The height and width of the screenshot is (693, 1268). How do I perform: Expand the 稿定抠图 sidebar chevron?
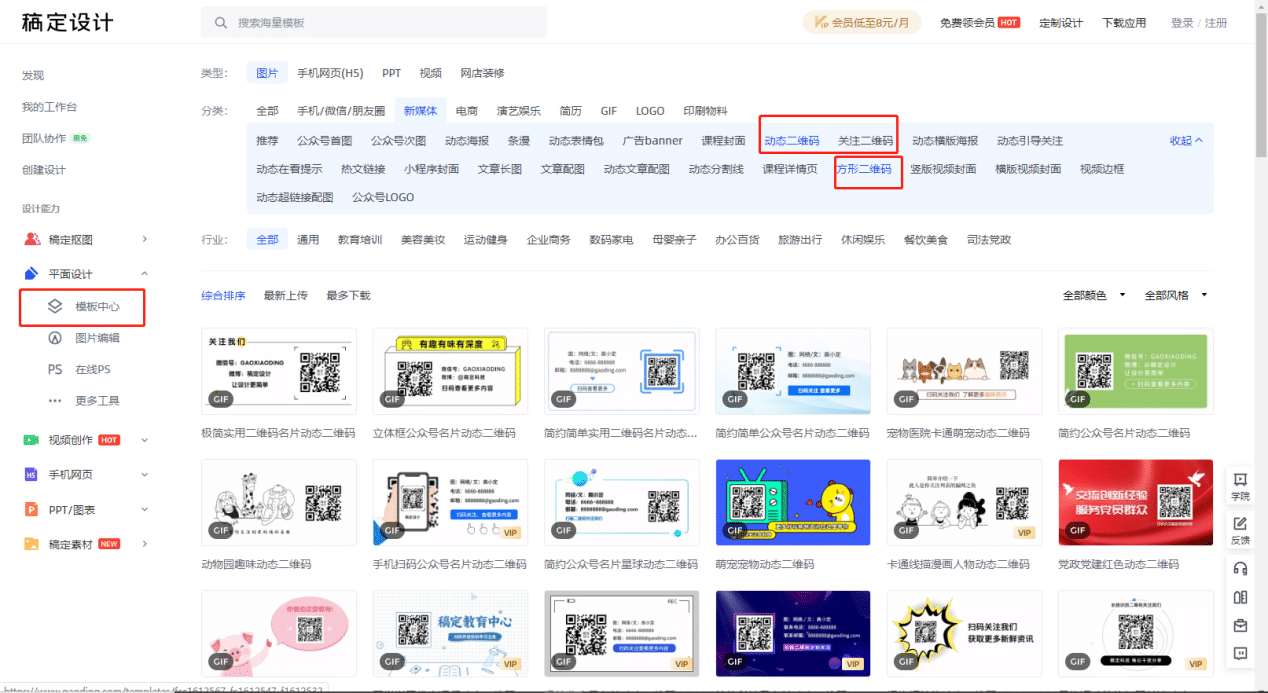pos(145,239)
